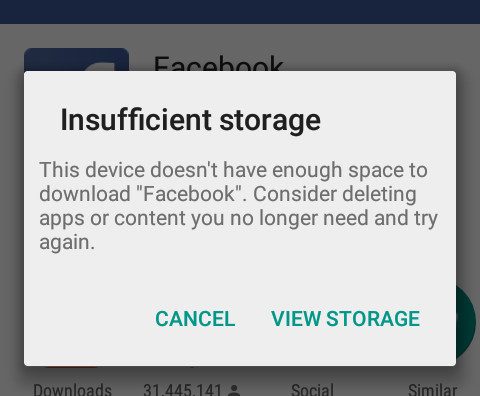
Task: Click the "Consider deleting" phrase in the message
Action: coord(335,194)
